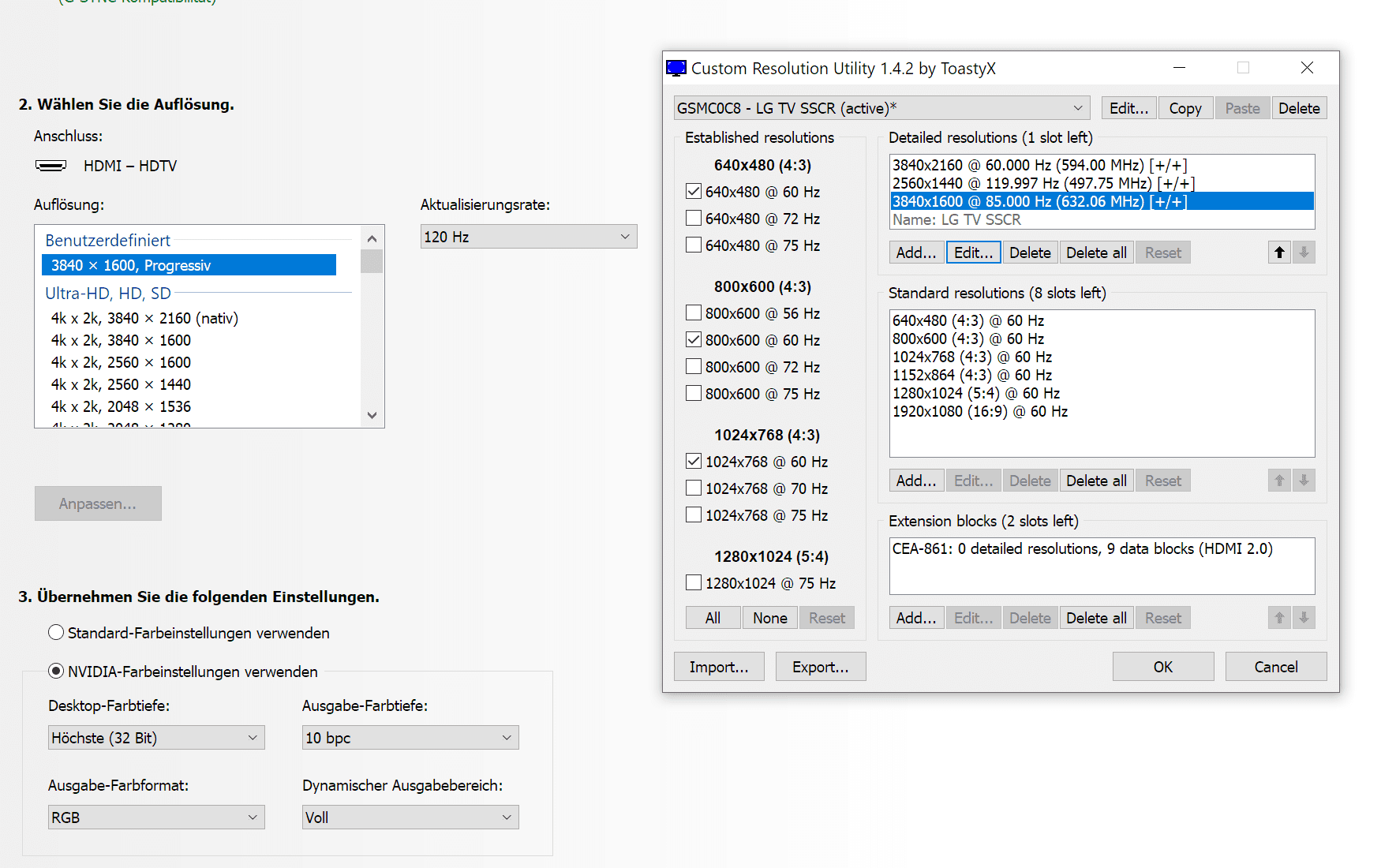Select 3840x1600 @ 85.000 Hz detailed resolution
1396x868 pixels.
[x=1102, y=201]
